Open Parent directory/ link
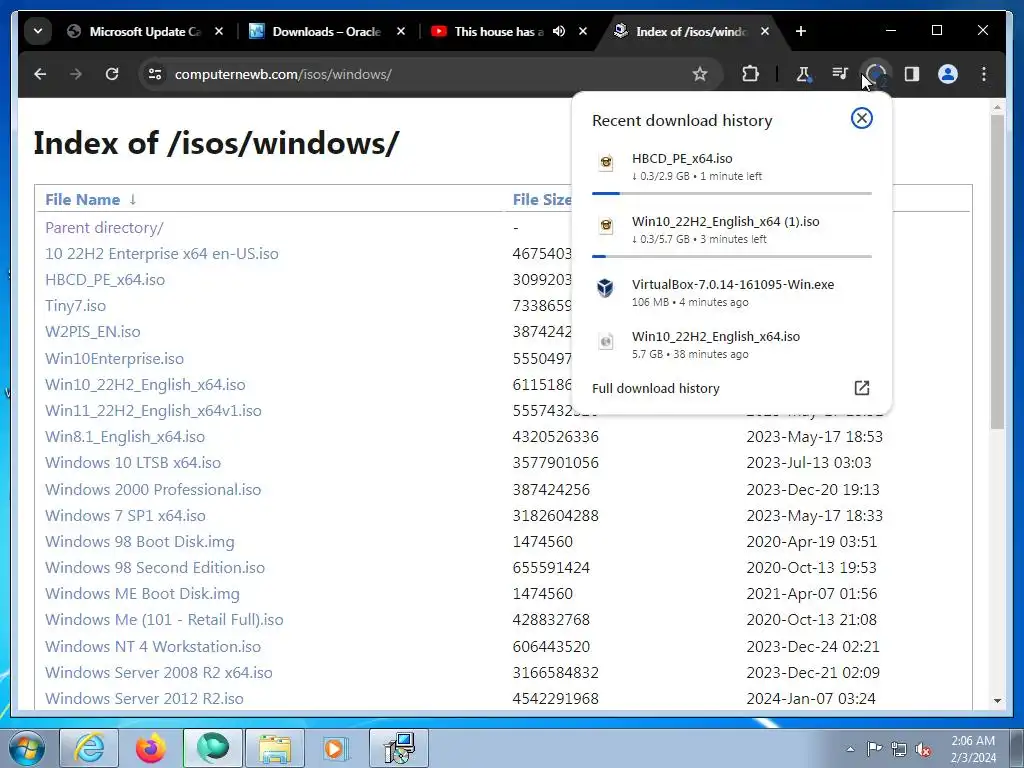Image resolution: width=1024 pixels, height=768 pixels. 104,227
